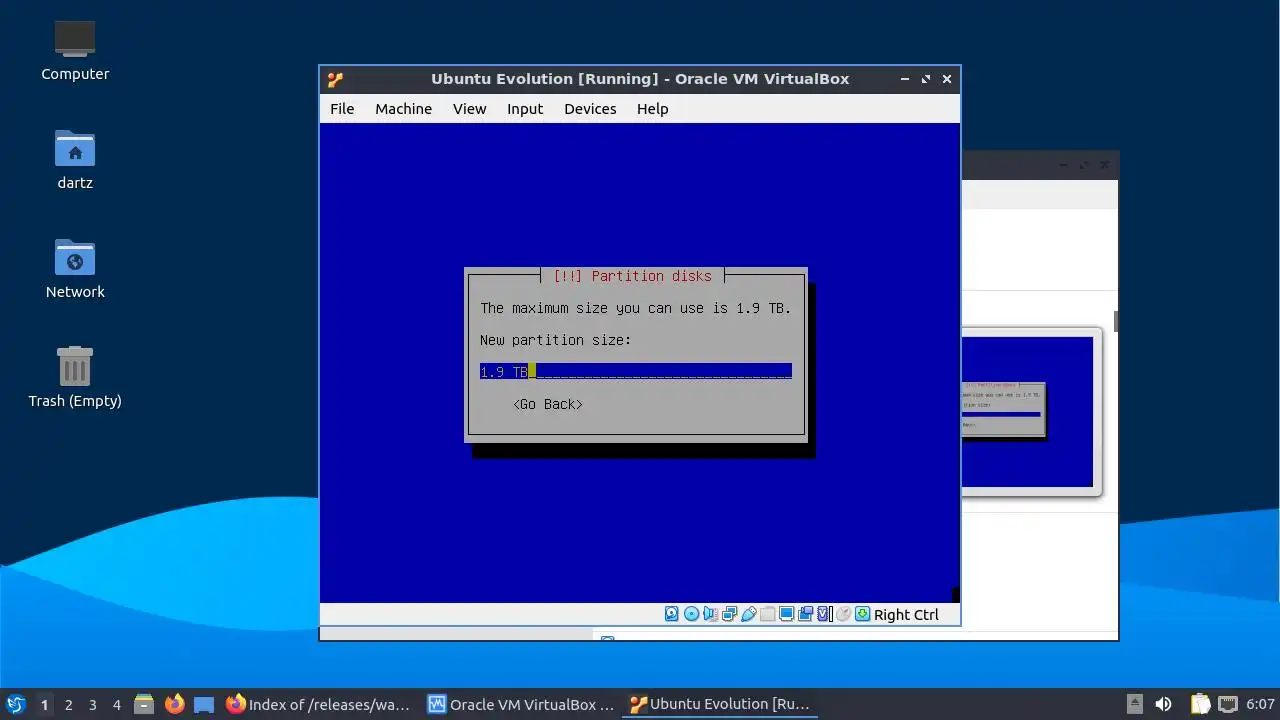Switch to workspace 4
The height and width of the screenshot is (720, 1280).
click(x=116, y=705)
